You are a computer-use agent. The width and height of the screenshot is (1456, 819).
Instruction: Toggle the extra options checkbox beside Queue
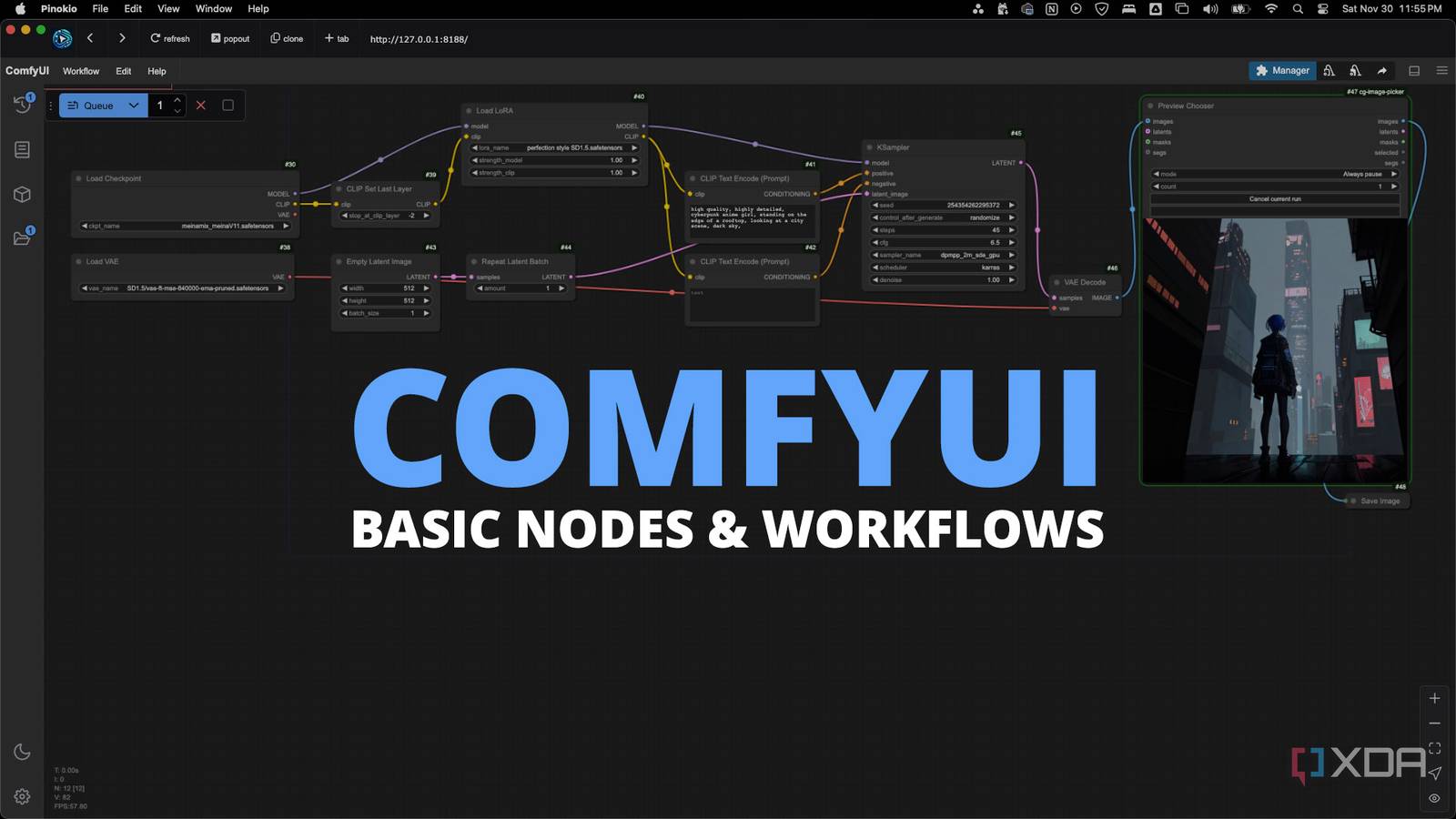click(226, 105)
